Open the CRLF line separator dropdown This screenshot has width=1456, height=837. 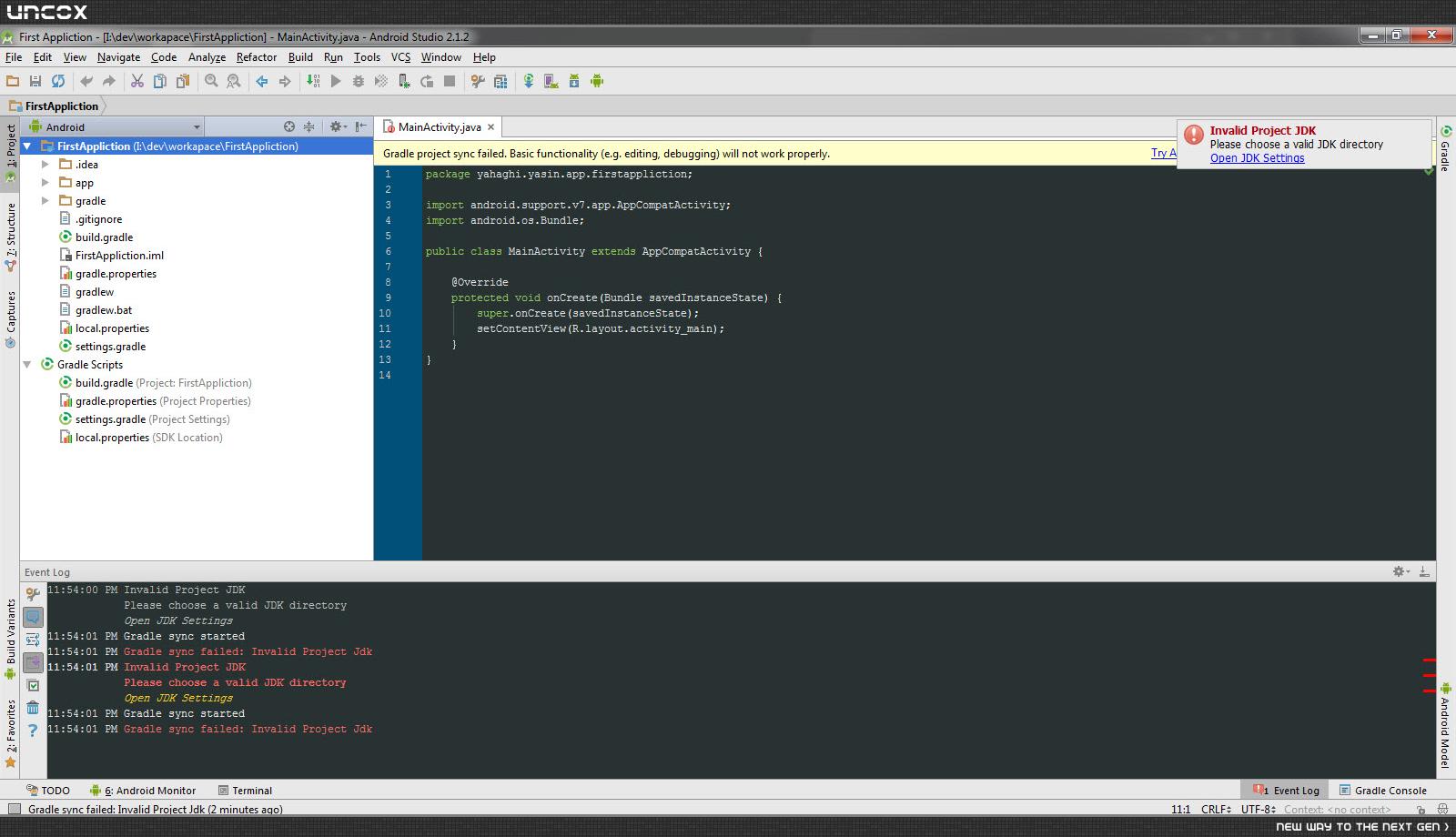1216,809
